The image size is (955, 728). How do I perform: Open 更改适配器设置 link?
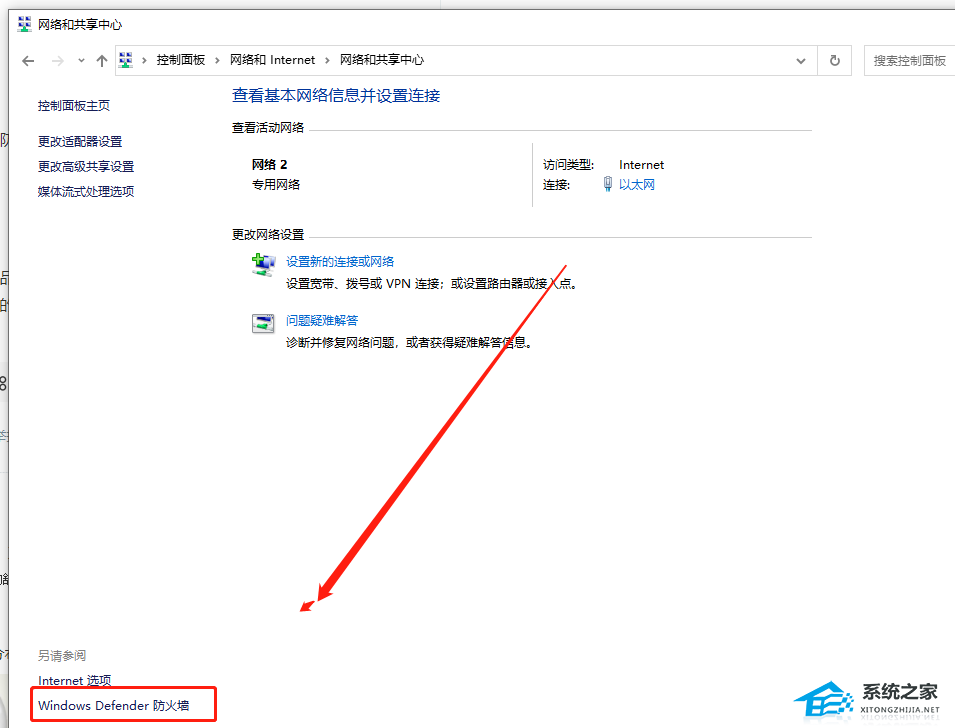[80, 141]
